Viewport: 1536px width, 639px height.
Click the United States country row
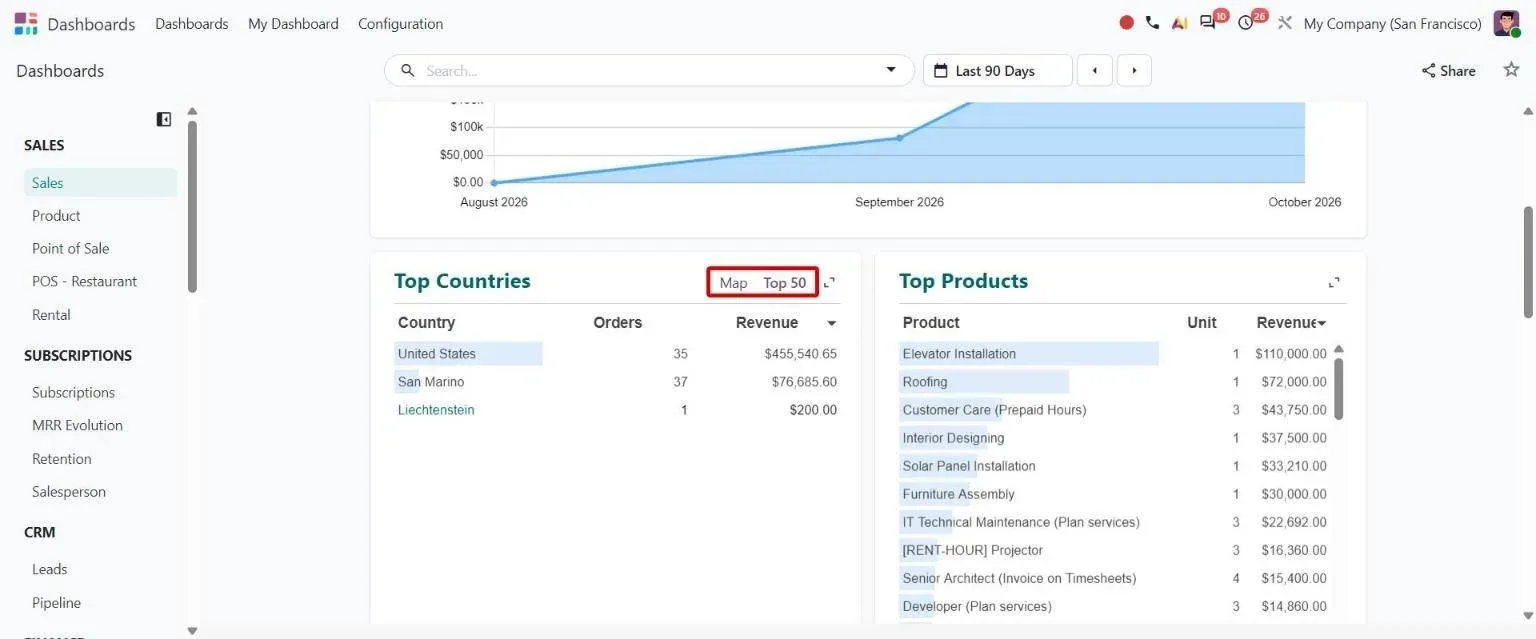coord(617,354)
